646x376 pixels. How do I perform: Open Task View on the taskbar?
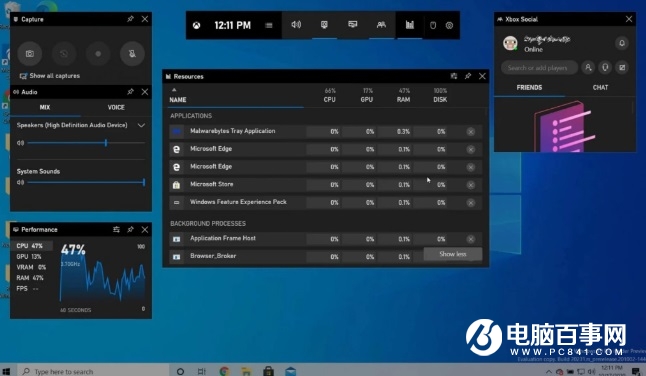[x=201, y=371]
